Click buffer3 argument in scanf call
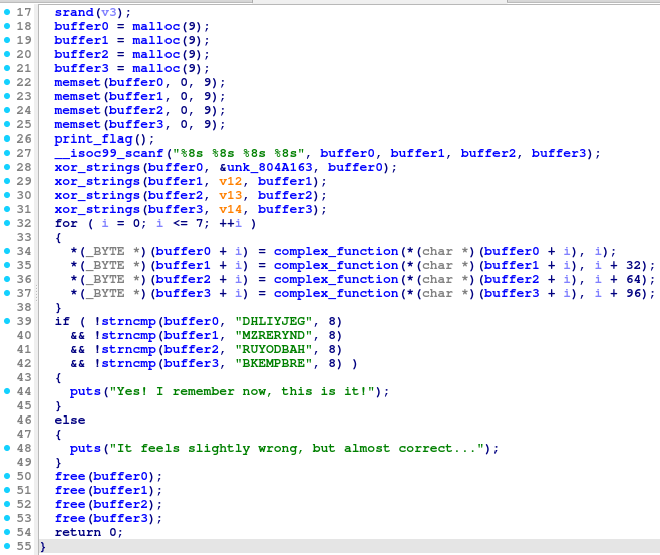The height and width of the screenshot is (555, 660). [x=559, y=153]
